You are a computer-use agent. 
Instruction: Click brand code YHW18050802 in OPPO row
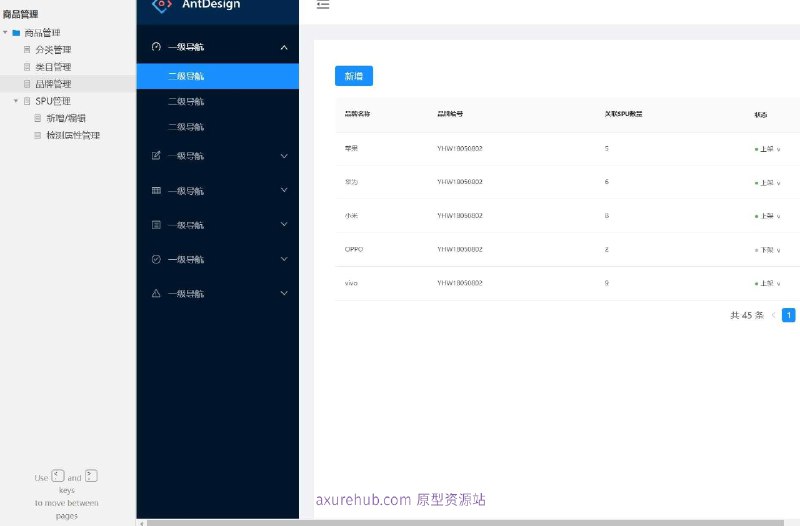tap(460, 249)
